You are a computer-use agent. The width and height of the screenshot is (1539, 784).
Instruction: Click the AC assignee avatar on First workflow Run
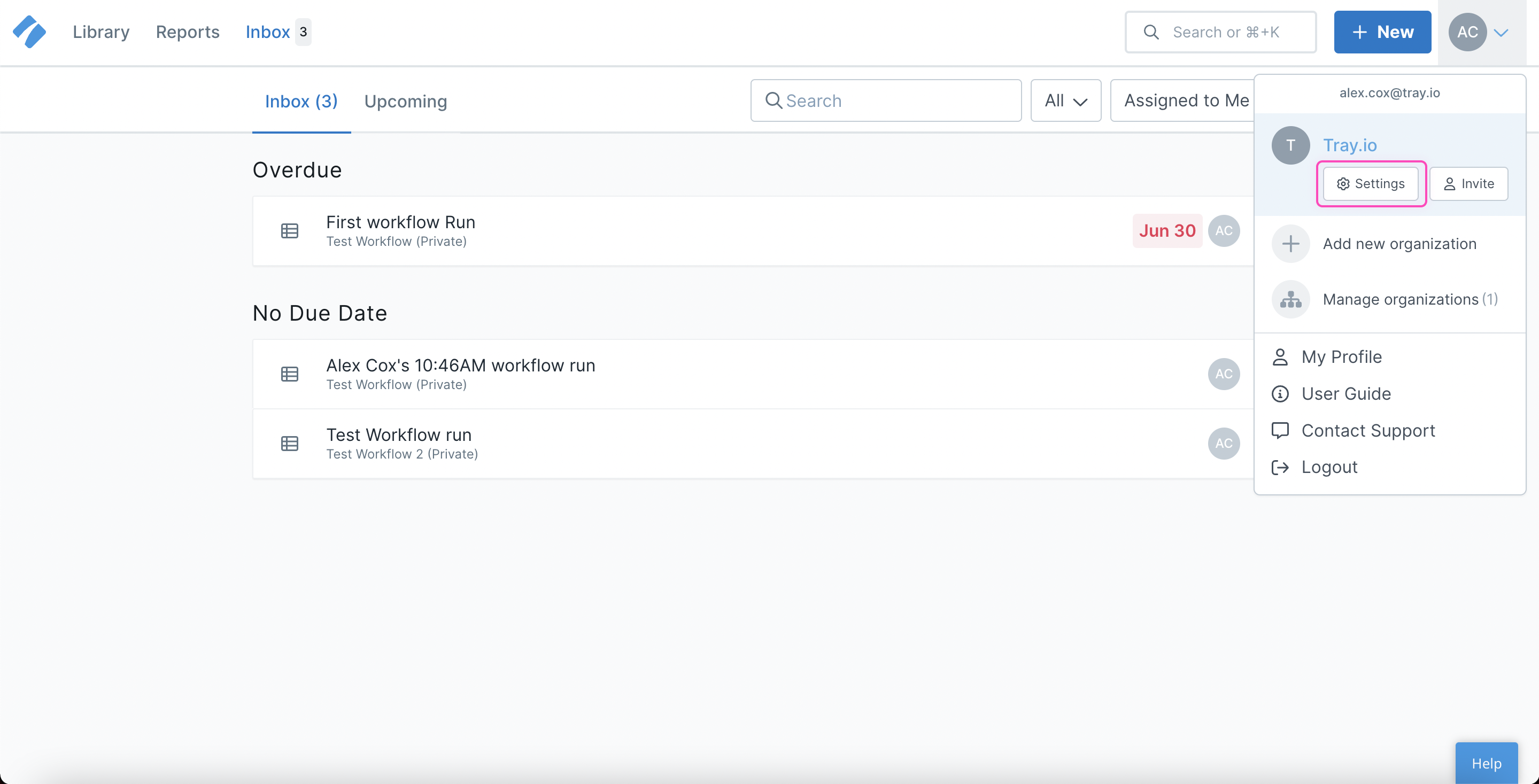click(1224, 231)
